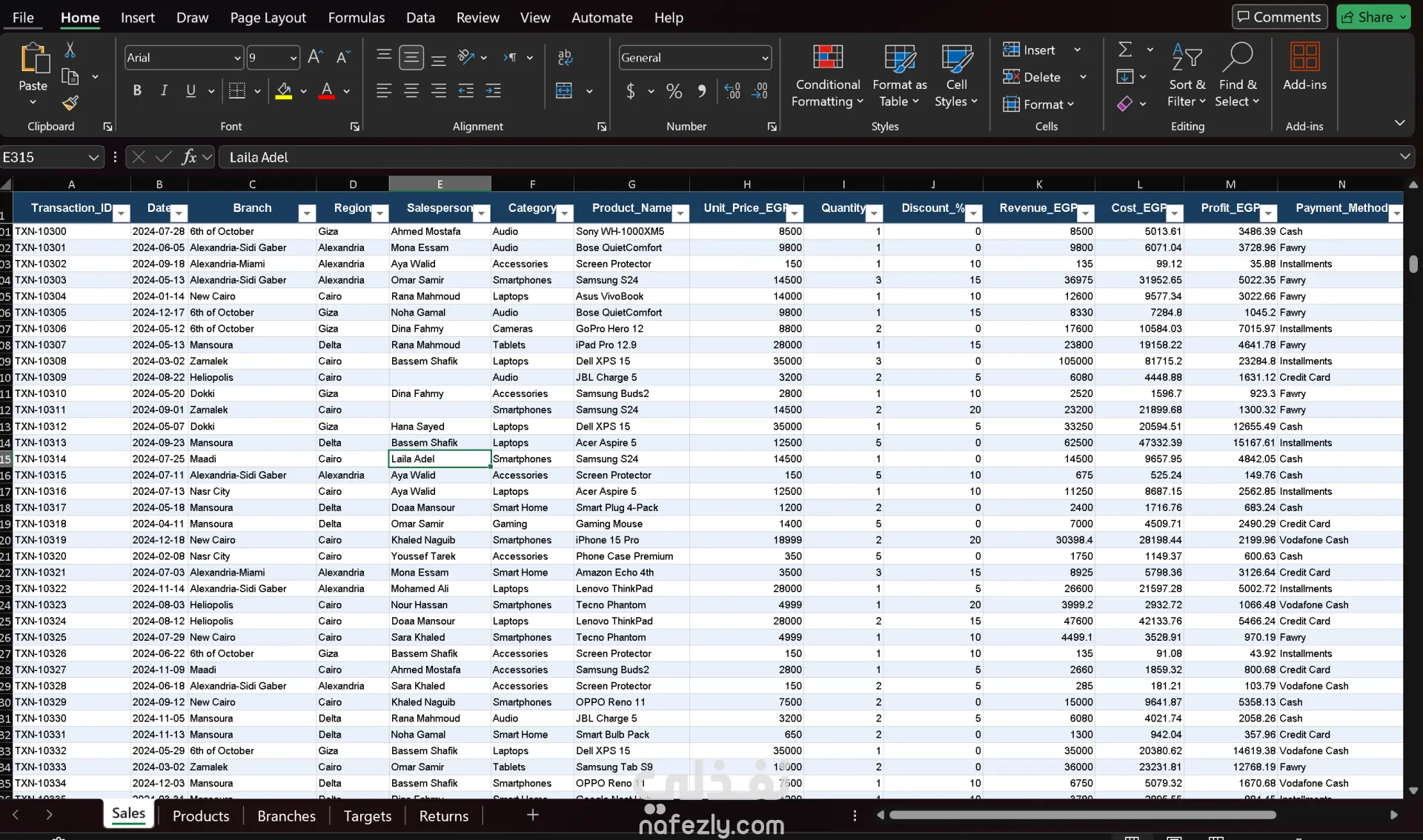
Task: Click the AutoSum sigma icon
Action: (1125, 50)
